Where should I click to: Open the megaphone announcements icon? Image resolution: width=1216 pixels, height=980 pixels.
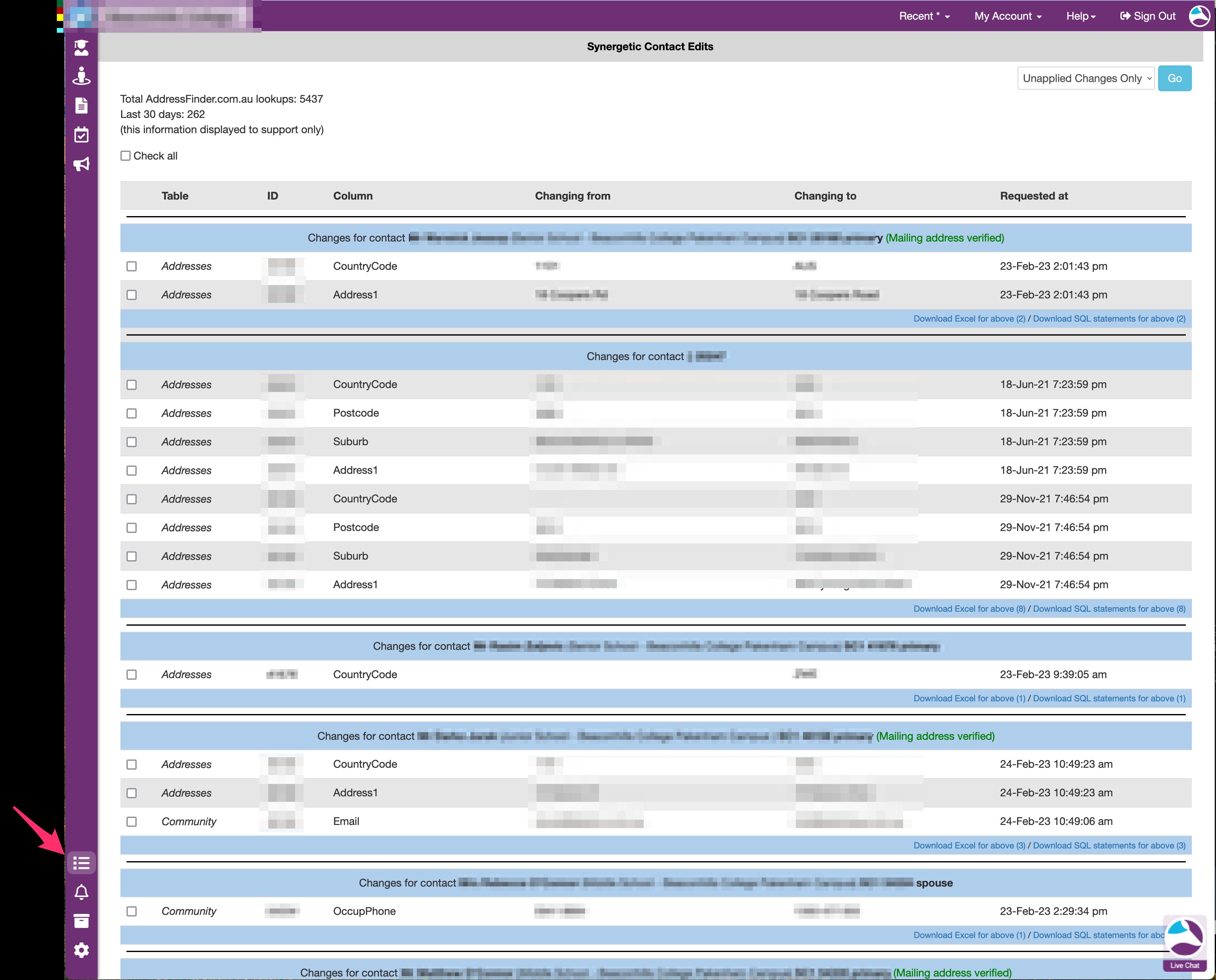(81, 164)
